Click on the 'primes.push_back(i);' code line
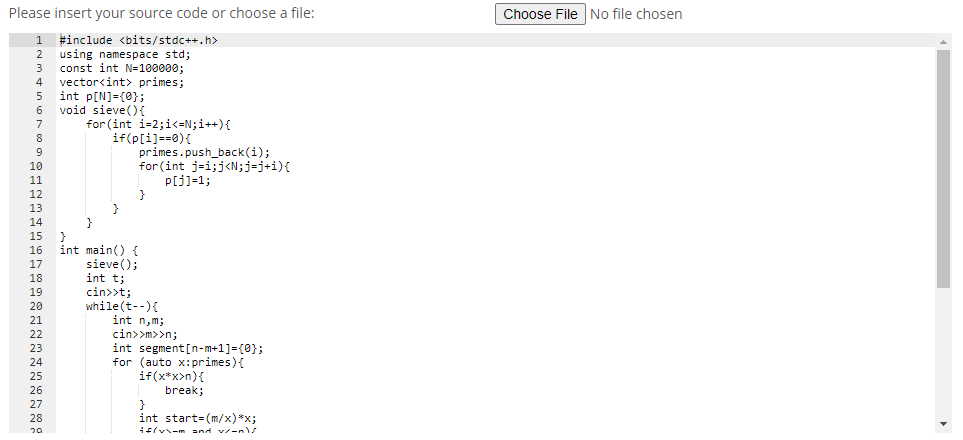 click(x=204, y=152)
